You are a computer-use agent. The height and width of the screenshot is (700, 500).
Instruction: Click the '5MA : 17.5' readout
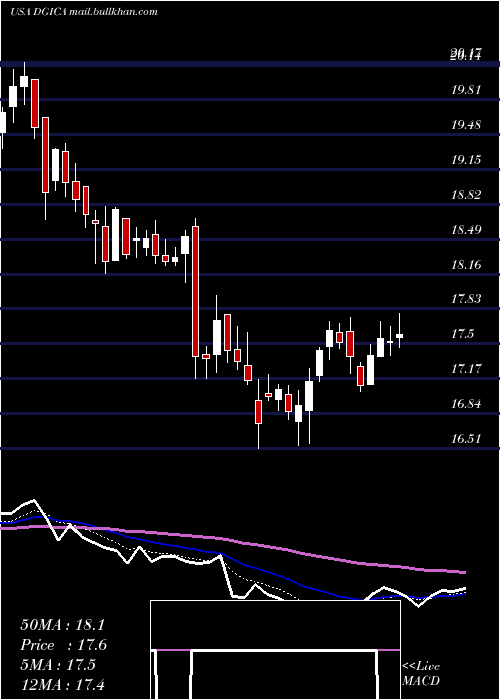(58, 665)
